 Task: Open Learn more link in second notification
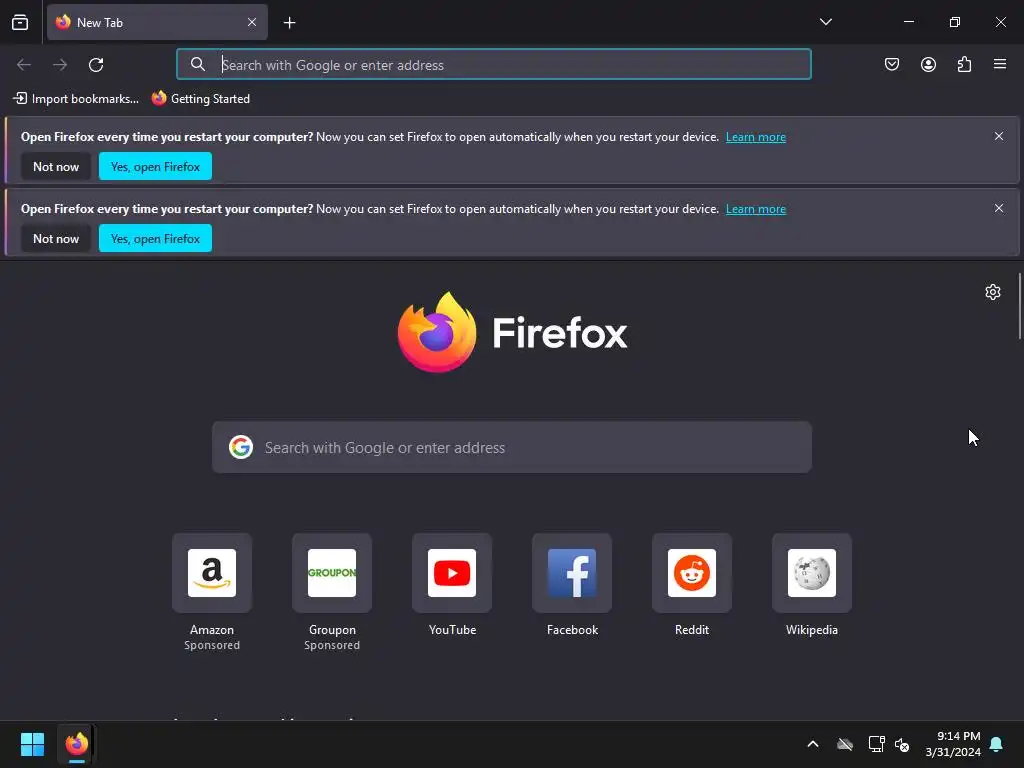pos(756,209)
